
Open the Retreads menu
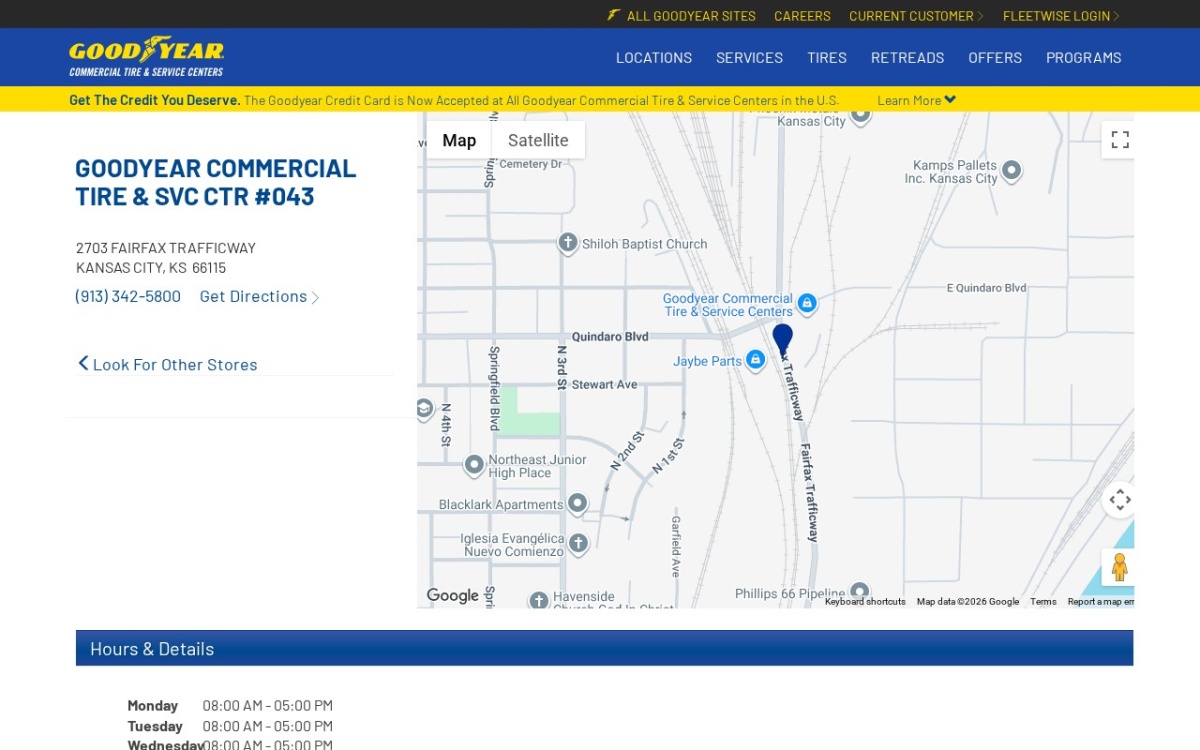click(907, 57)
